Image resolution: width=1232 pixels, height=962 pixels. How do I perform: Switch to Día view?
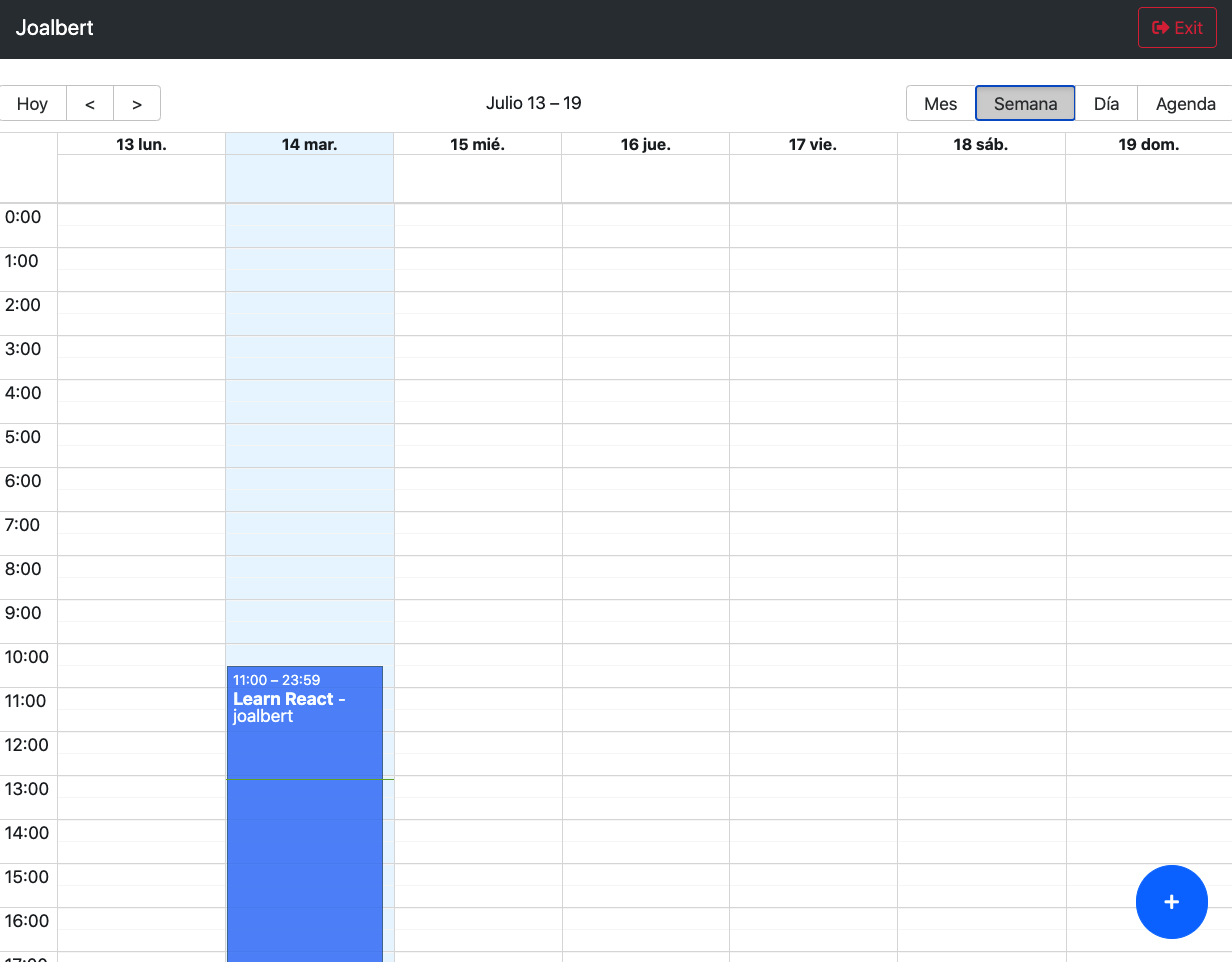click(x=1106, y=103)
